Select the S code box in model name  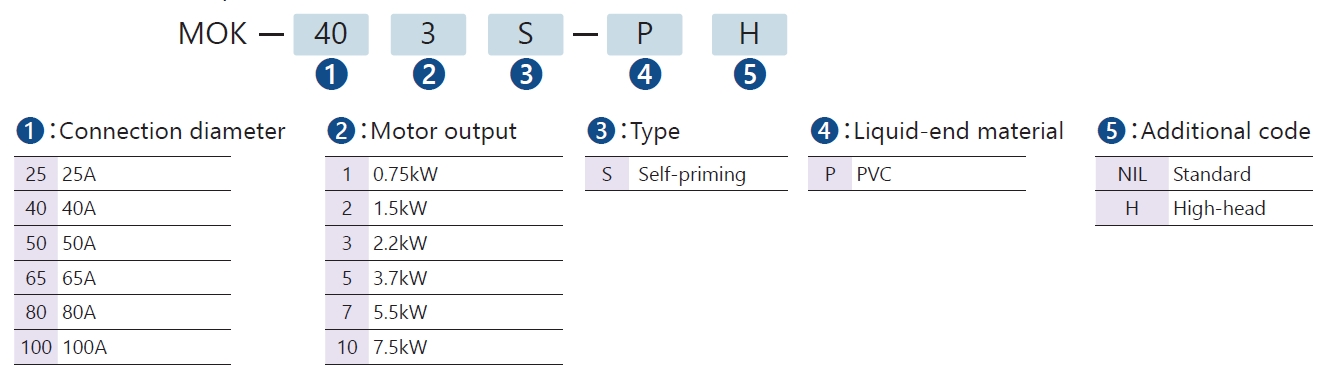526,34
